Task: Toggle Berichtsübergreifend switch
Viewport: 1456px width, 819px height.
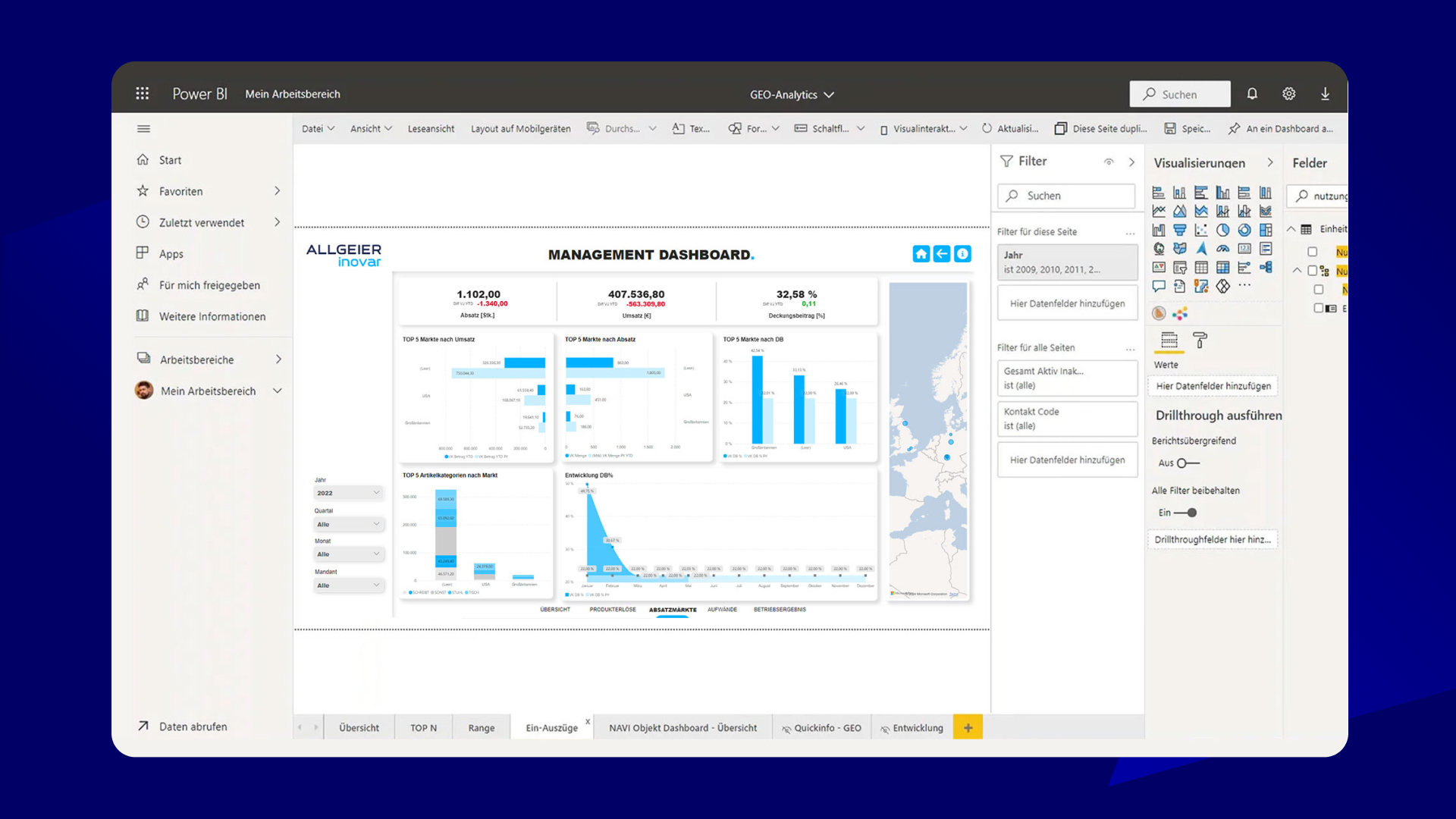Action: pyautogui.click(x=1188, y=463)
